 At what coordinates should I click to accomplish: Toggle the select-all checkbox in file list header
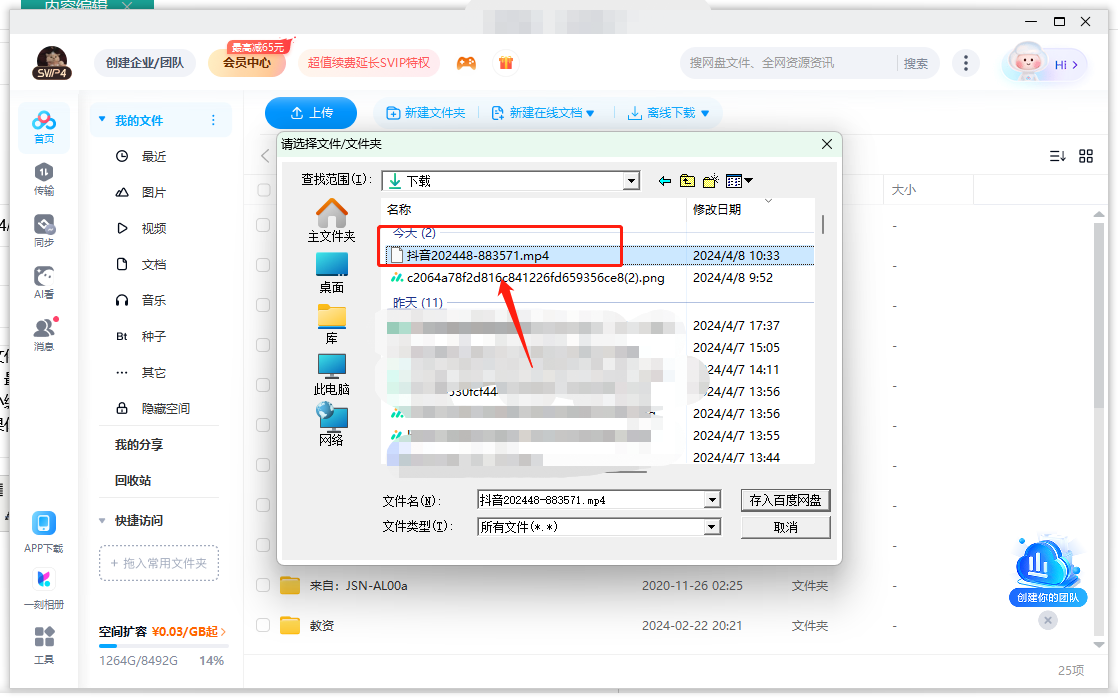tap(264, 190)
